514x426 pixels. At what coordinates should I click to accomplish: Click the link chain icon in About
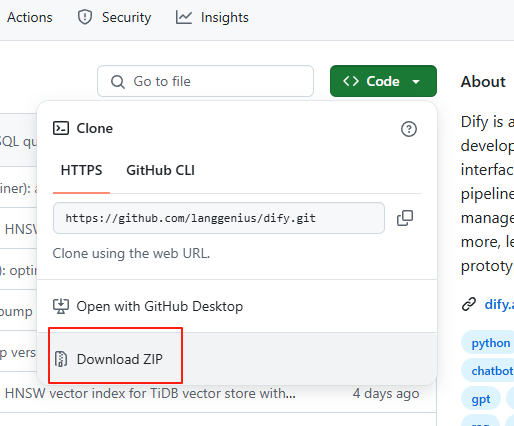(x=469, y=304)
